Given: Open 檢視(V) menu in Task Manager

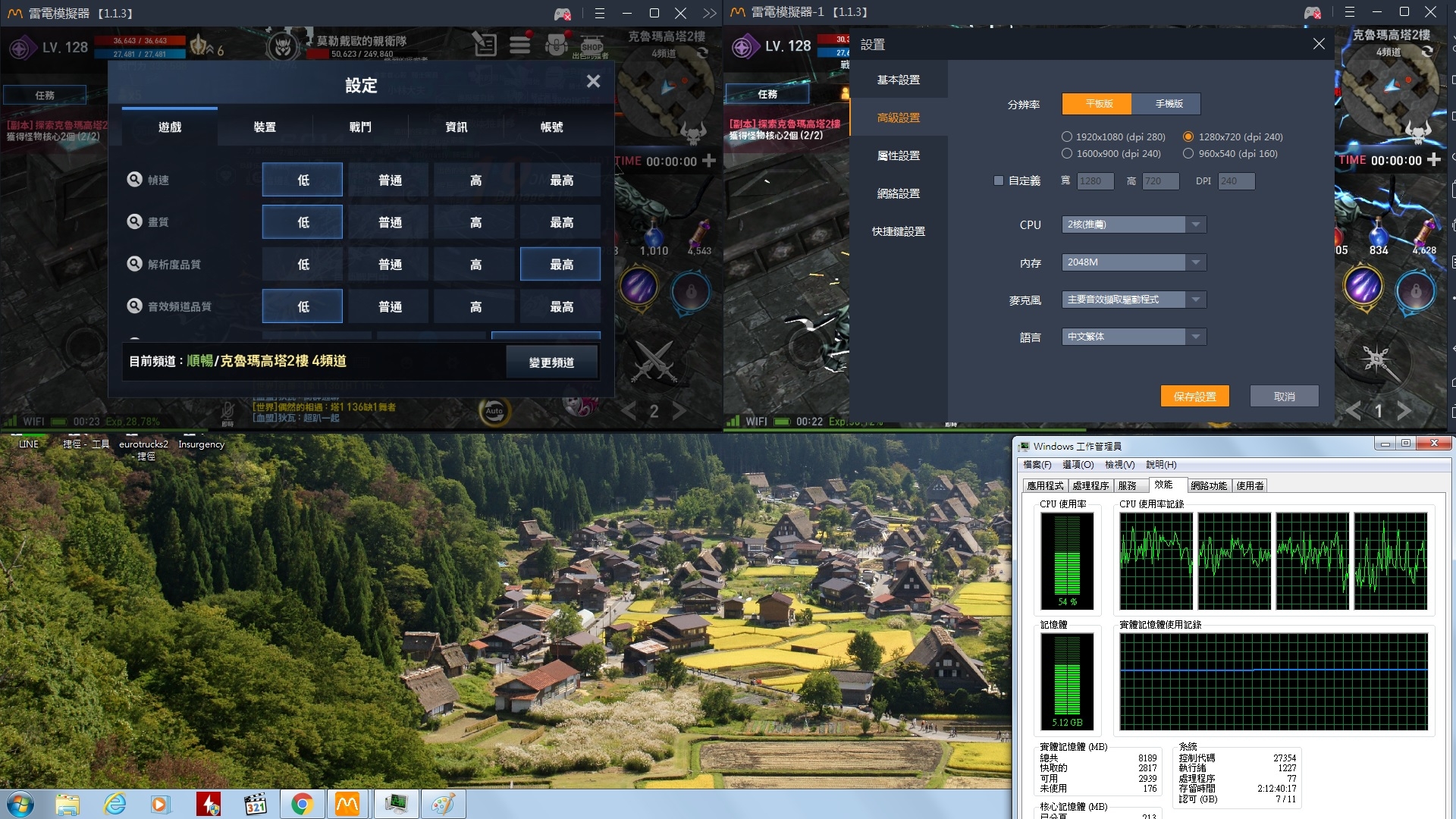Looking at the screenshot, I should coord(1119,465).
